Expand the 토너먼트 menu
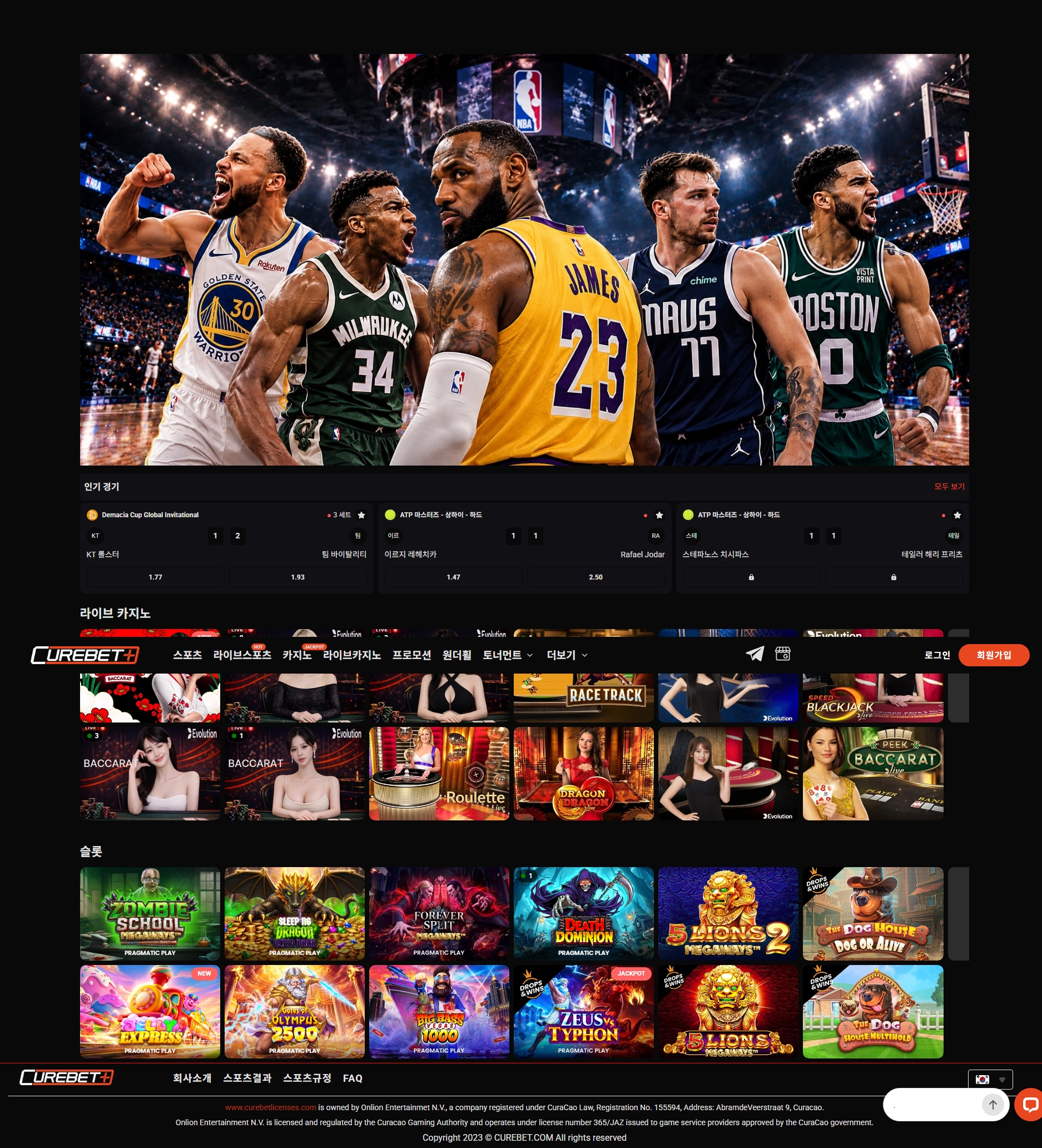This screenshot has width=1042, height=1148. (508, 655)
